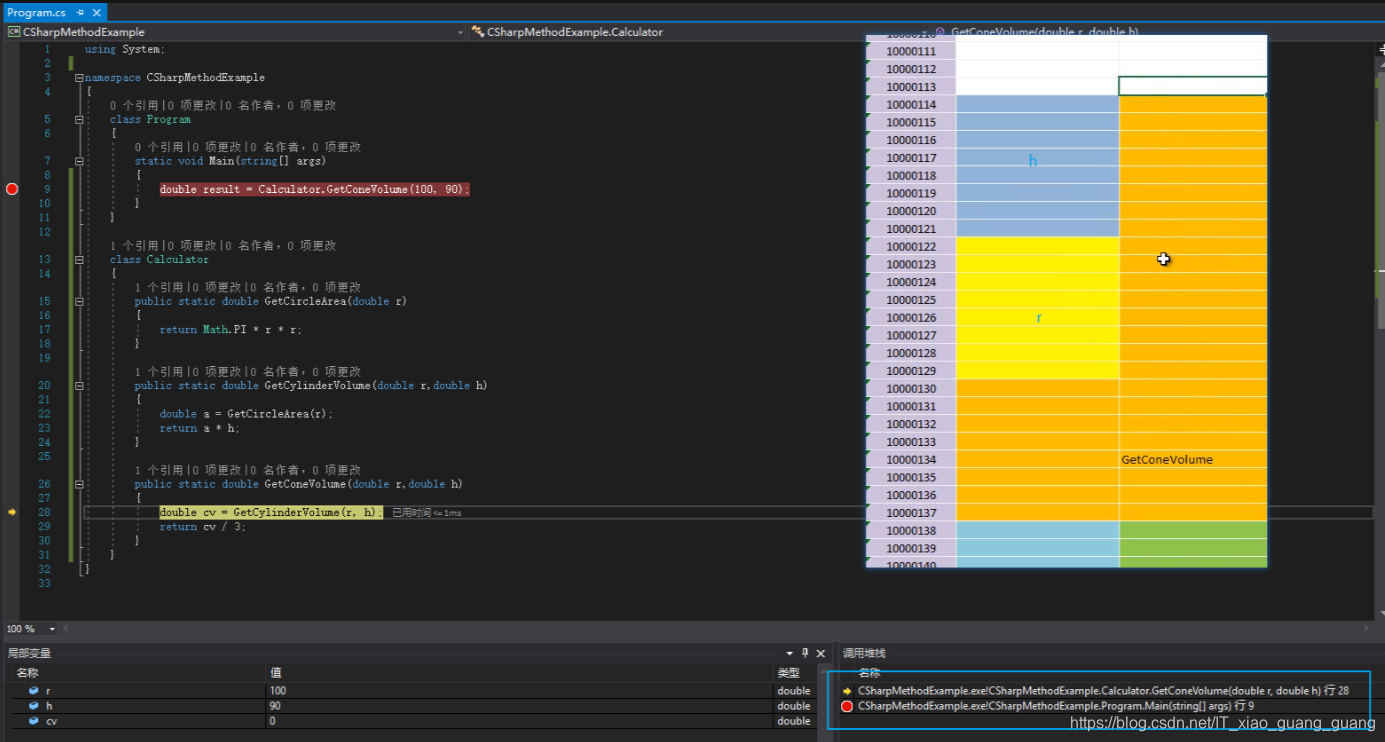The height and width of the screenshot is (742, 1385).
Task: Click line number 17 in the gutter
Action: pyautogui.click(x=44, y=329)
